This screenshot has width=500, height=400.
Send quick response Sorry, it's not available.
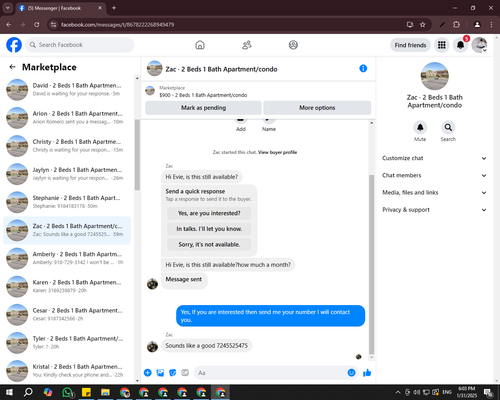(209, 245)
